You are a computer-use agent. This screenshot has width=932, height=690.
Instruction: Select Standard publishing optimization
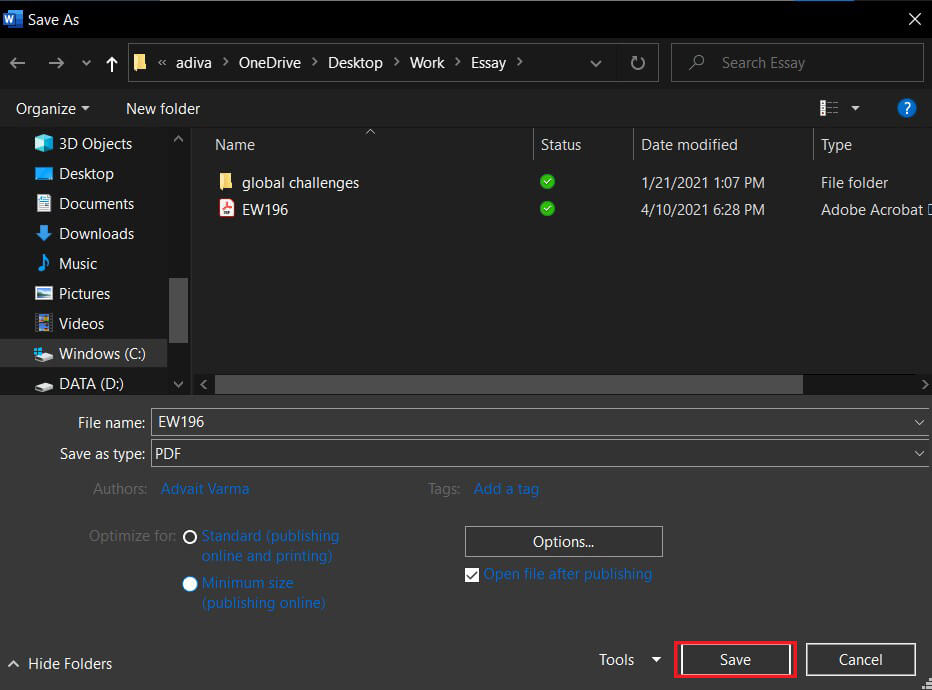coord(190,536)
